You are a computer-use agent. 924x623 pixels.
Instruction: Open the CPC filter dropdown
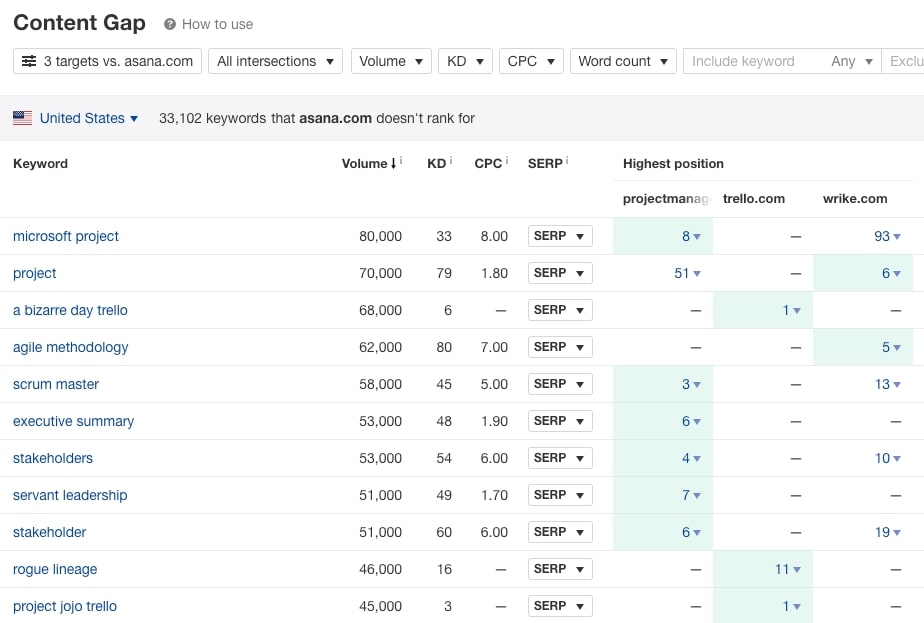[531, 61]
